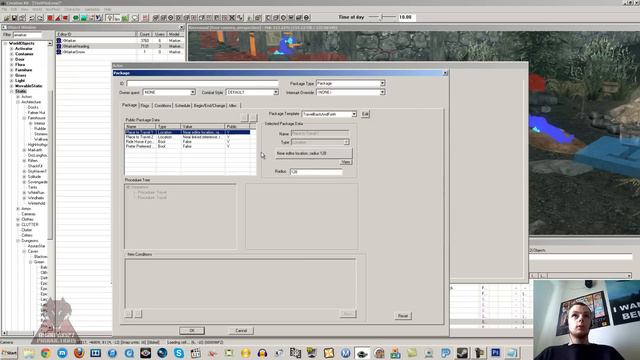Select the Package tab

pyautogui.click(x=129, y=105)
